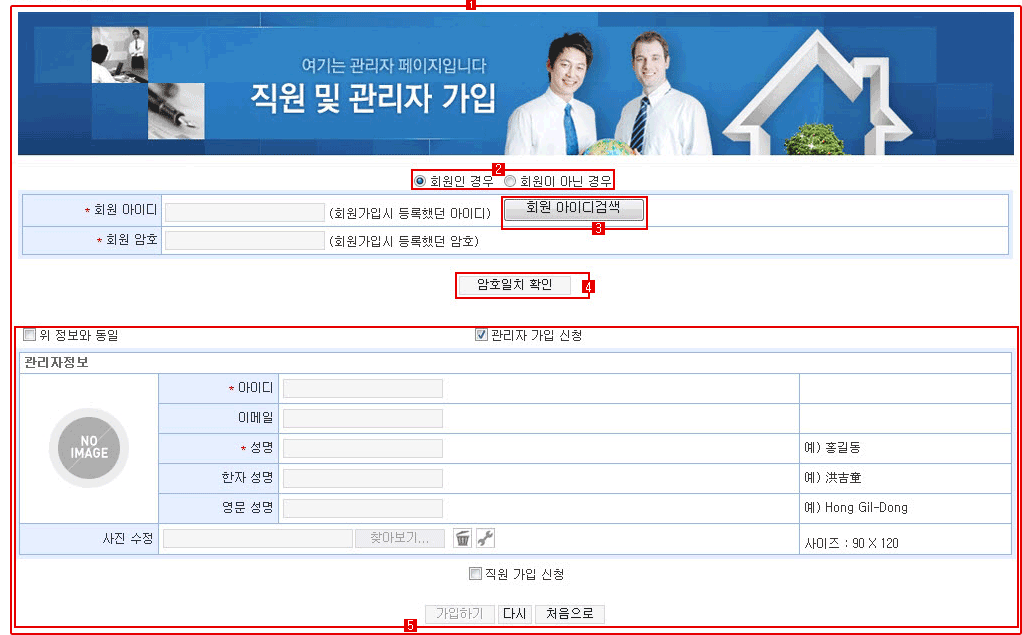Click the trash can icon beside 찾아보기

[462, 538]
